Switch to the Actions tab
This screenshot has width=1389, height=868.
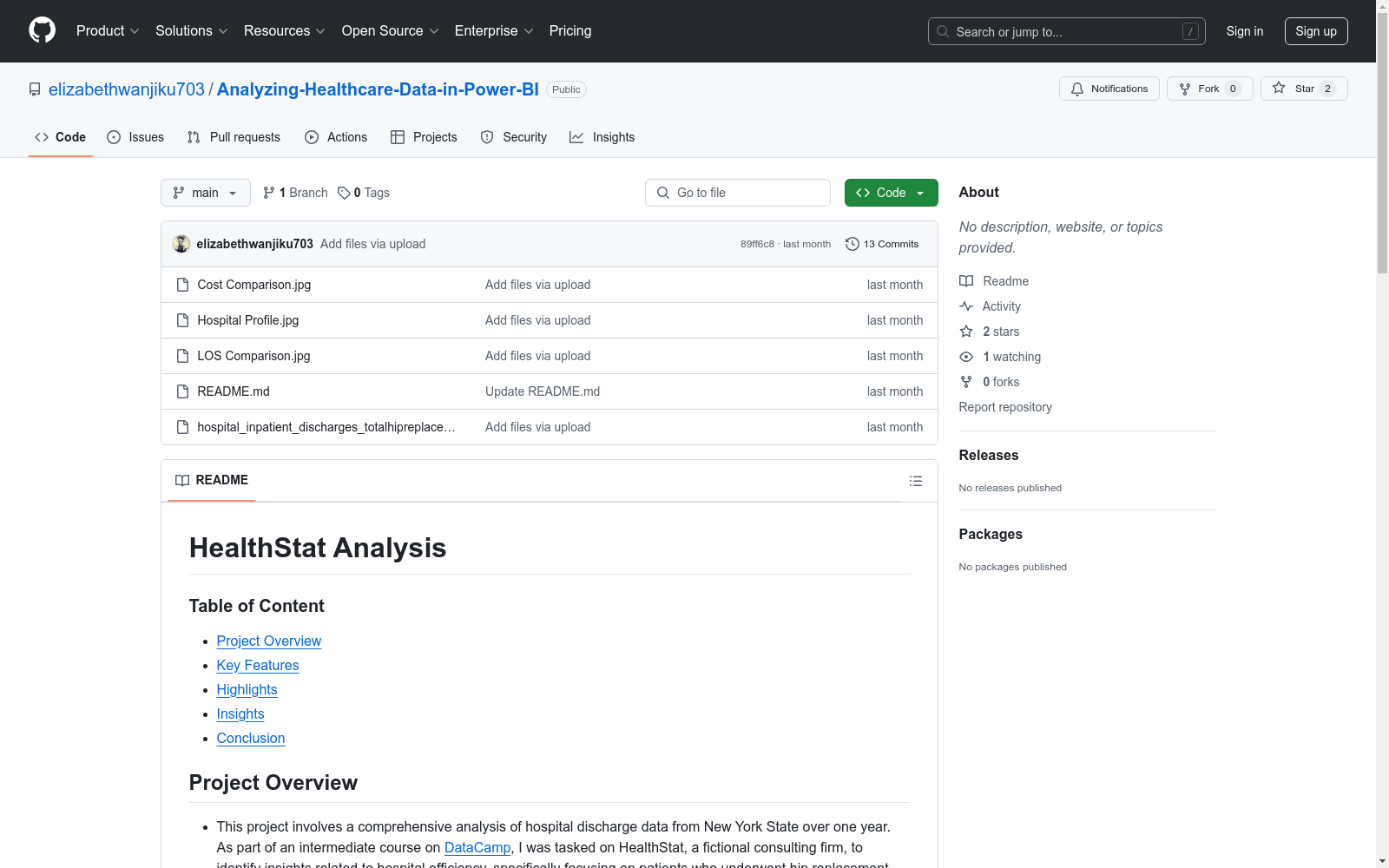[336, 137]
